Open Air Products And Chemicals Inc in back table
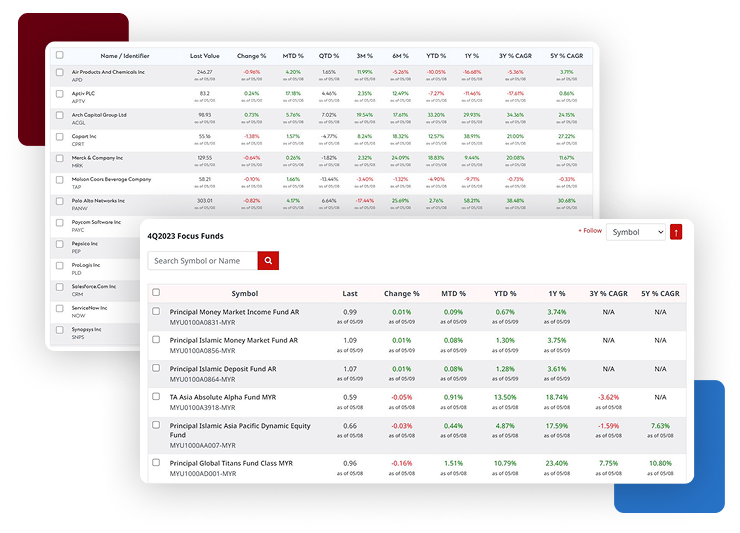The width and height of the screenshot is (740, 533). (x=108, y=72)
